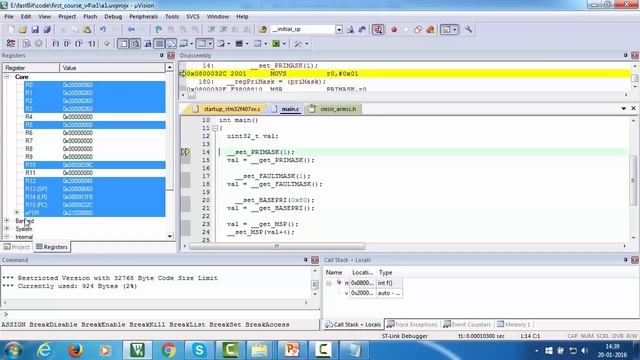This screenshot has width=640, height=360.
Task: Open the Watch Windows dropdown arrow
Action: tap(191, 43)
